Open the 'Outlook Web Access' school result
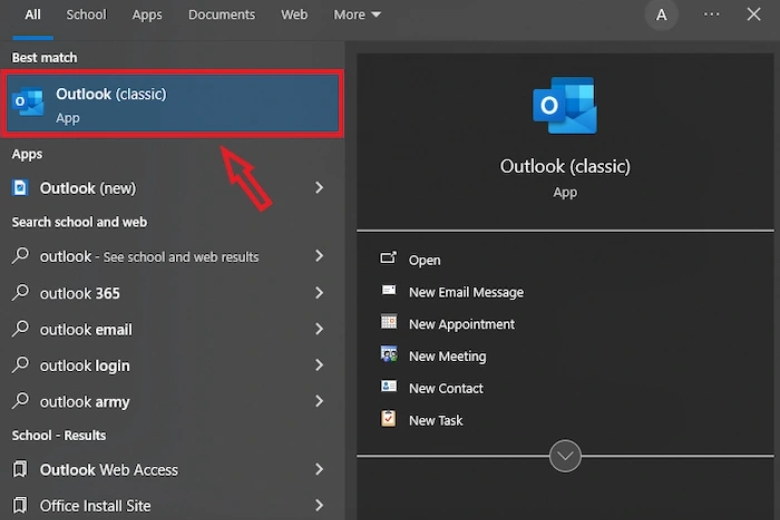This screenshot has height=520, width=780. [x=109, y=470]
